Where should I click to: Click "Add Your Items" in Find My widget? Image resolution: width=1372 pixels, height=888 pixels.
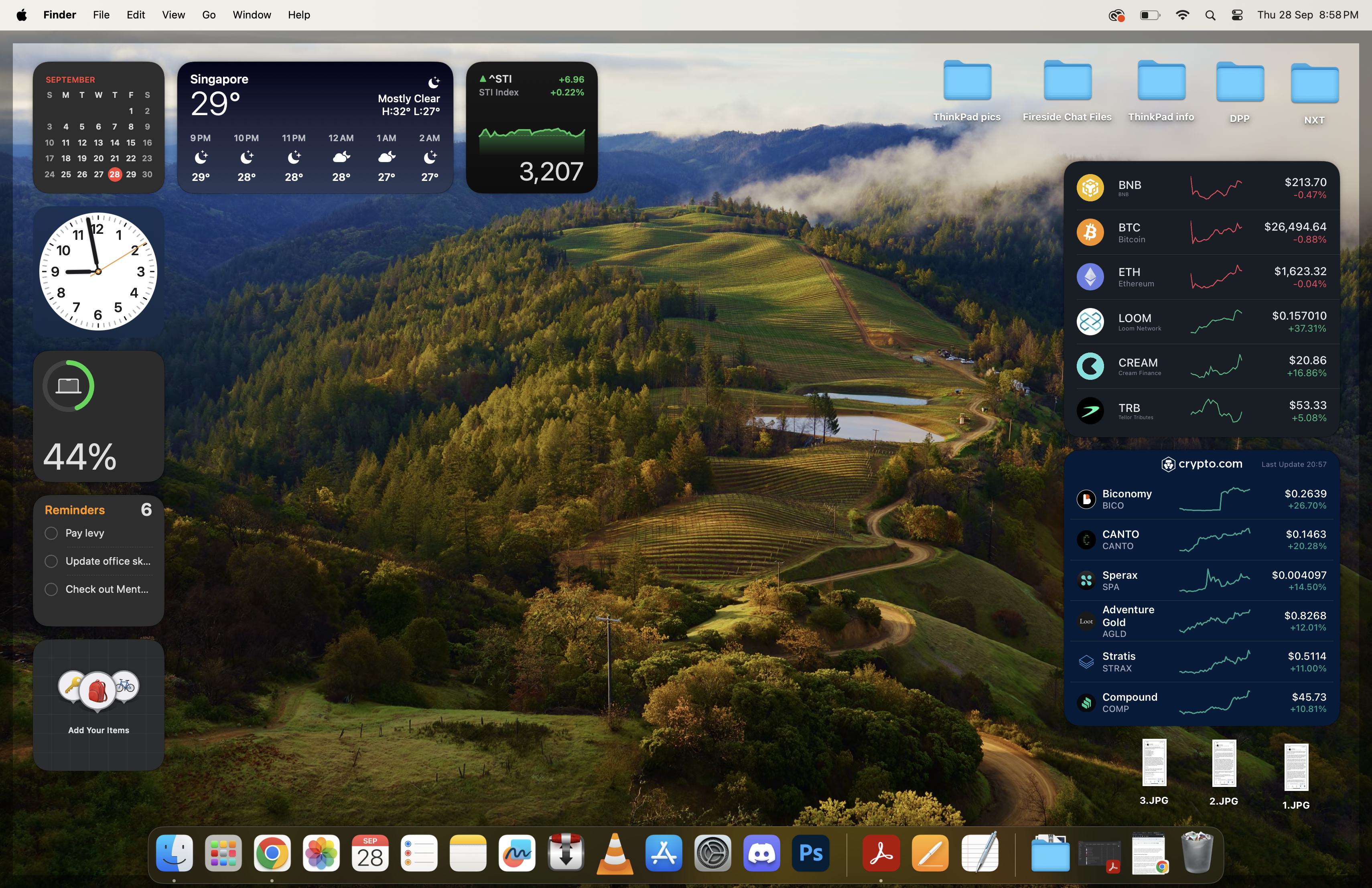pos(99,730)
